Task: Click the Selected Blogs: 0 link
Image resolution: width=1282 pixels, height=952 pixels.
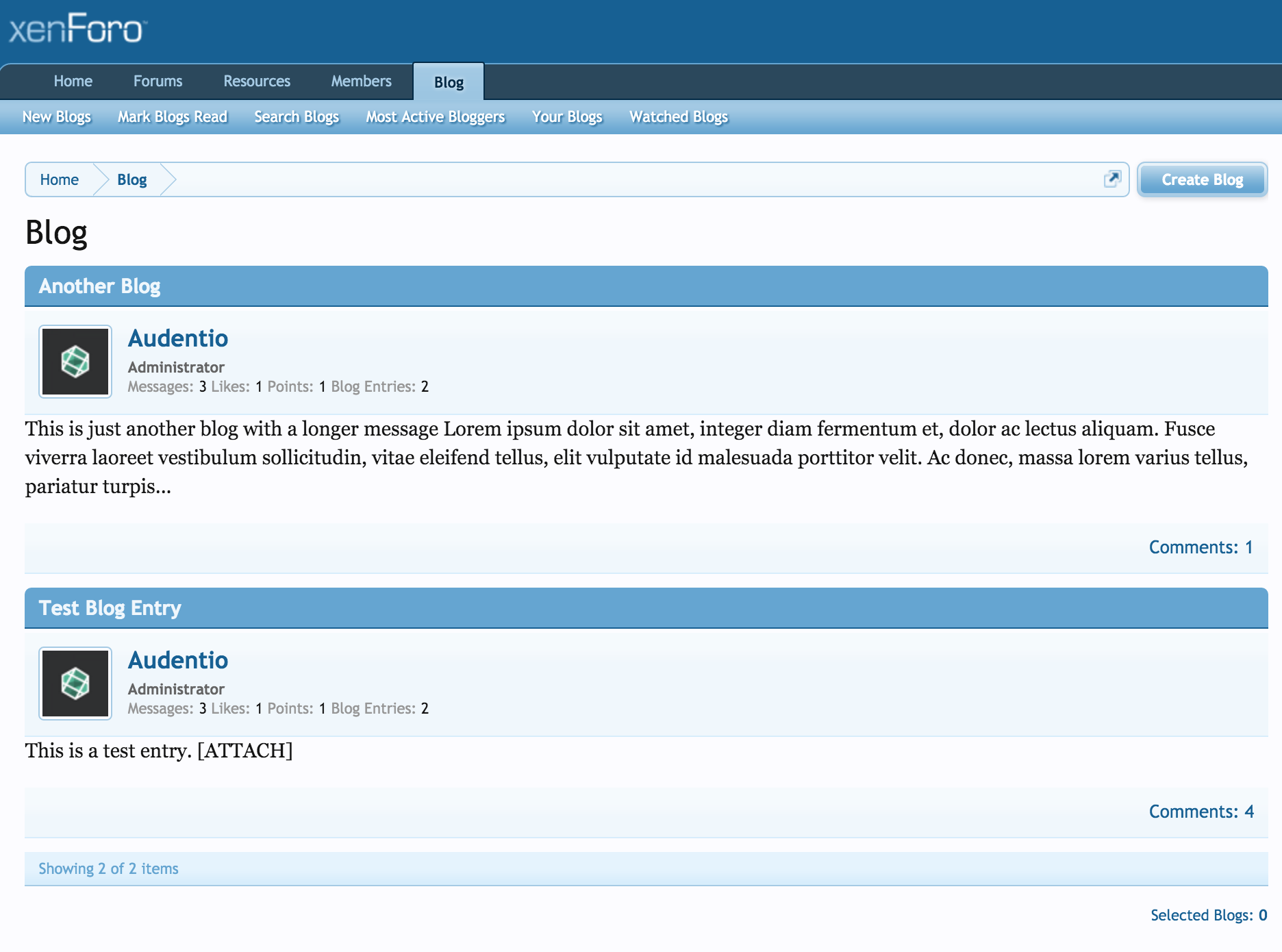Action: [1208, 915]
